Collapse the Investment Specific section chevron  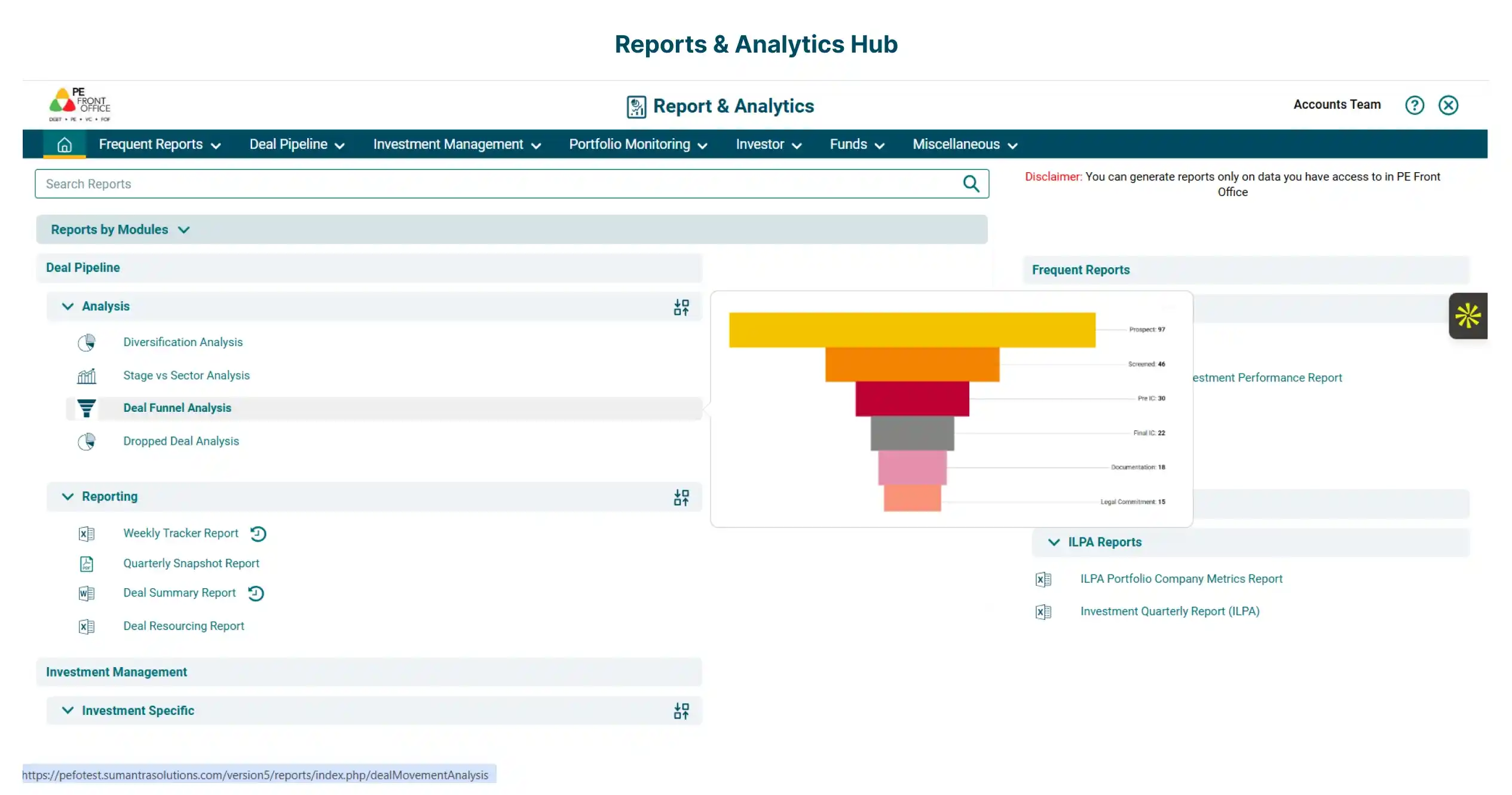click(68, 710)
